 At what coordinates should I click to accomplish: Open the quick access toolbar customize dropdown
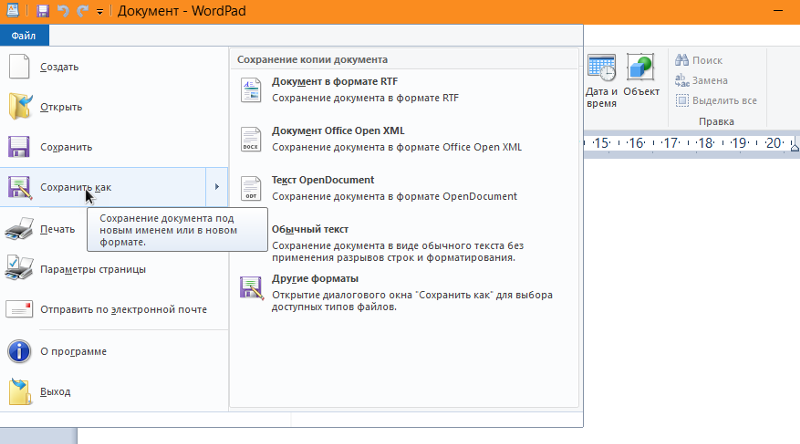click(x=100, y=11)
